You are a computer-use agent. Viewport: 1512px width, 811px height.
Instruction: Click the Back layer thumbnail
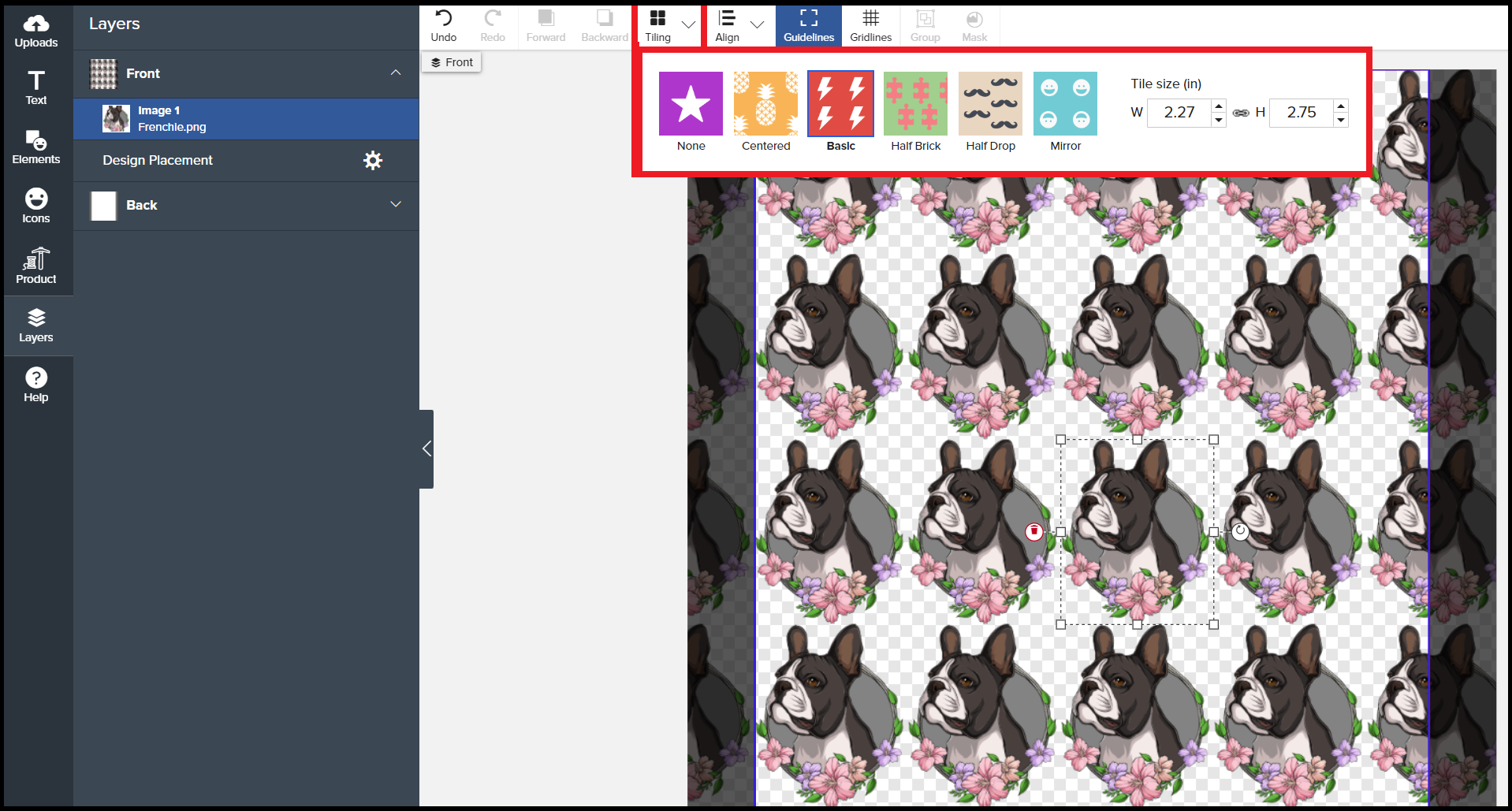(103, 206)
